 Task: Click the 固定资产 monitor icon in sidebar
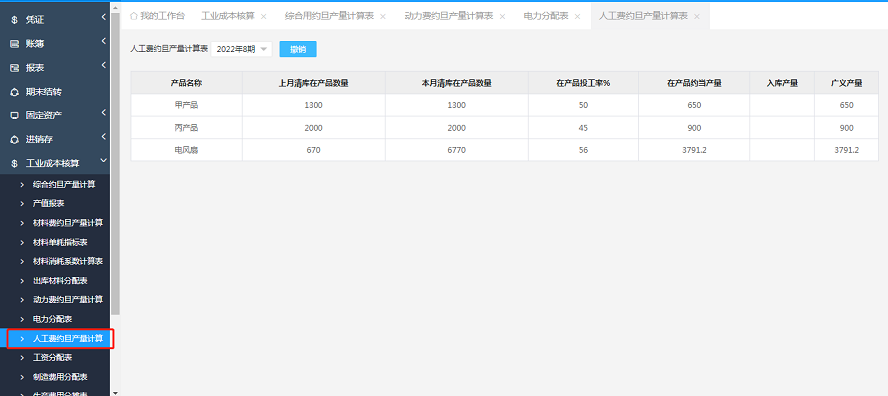(x=15, y=115)
